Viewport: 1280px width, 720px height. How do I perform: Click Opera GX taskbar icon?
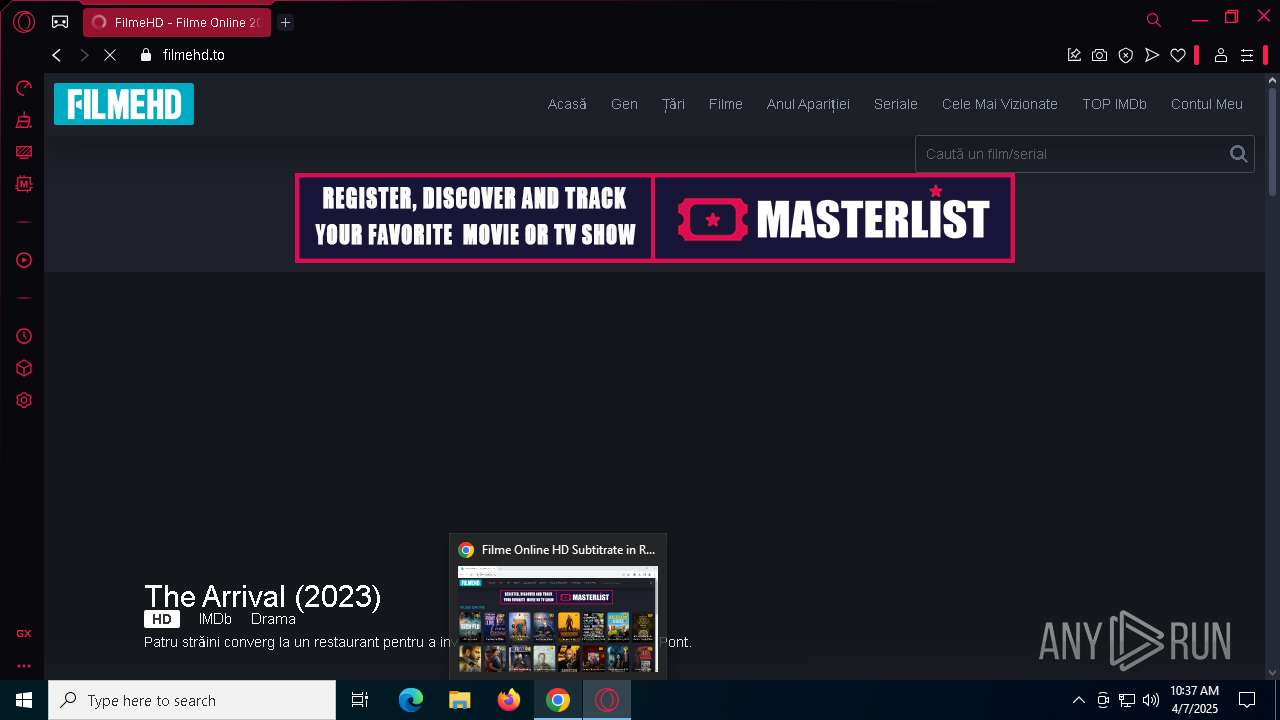coord(607,700)
